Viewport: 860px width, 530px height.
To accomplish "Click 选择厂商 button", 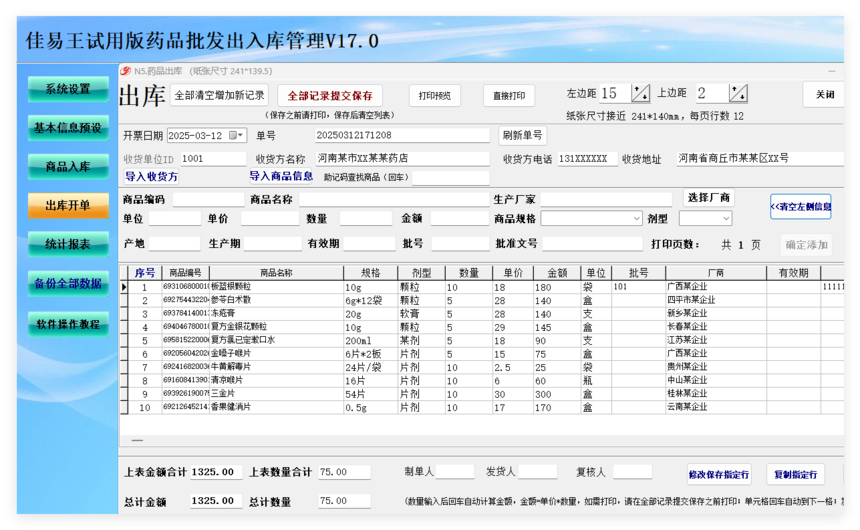I will [x=709, y=198].
